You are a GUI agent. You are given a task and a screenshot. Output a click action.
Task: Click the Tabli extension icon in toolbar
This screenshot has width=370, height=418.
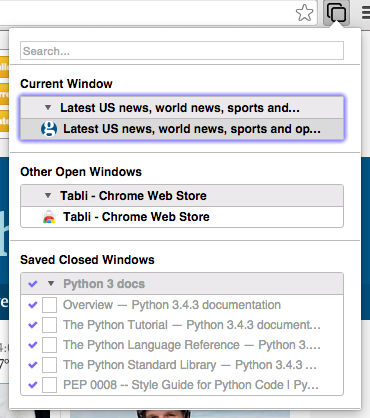click(x=336, y=13)
